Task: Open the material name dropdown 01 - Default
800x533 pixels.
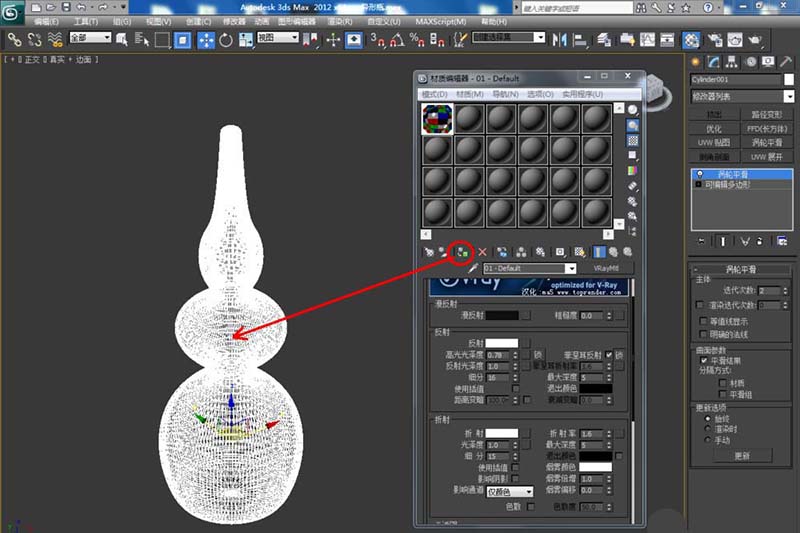Action: tap(529, 269)
